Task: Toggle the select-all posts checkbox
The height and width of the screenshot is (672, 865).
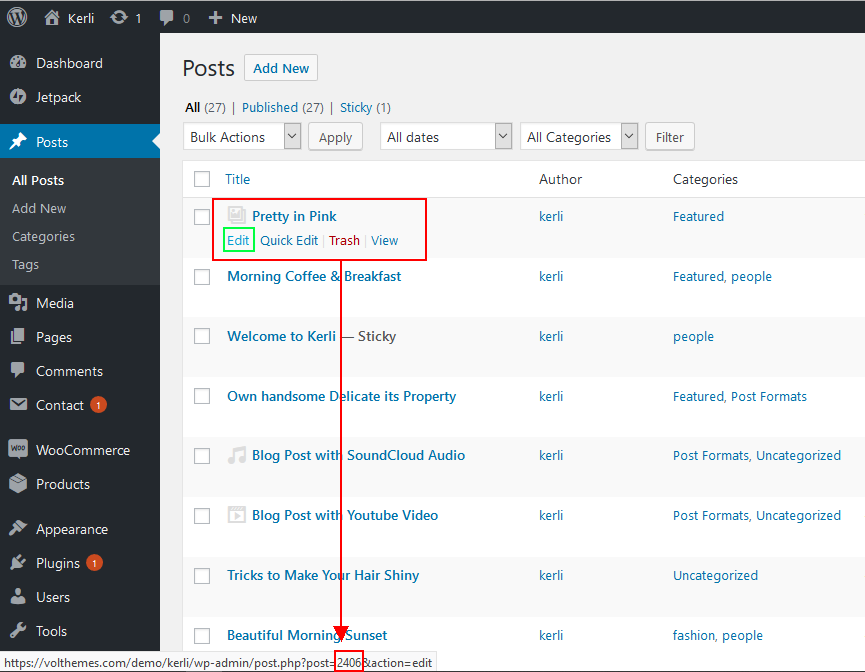Action: pos(202,179)
